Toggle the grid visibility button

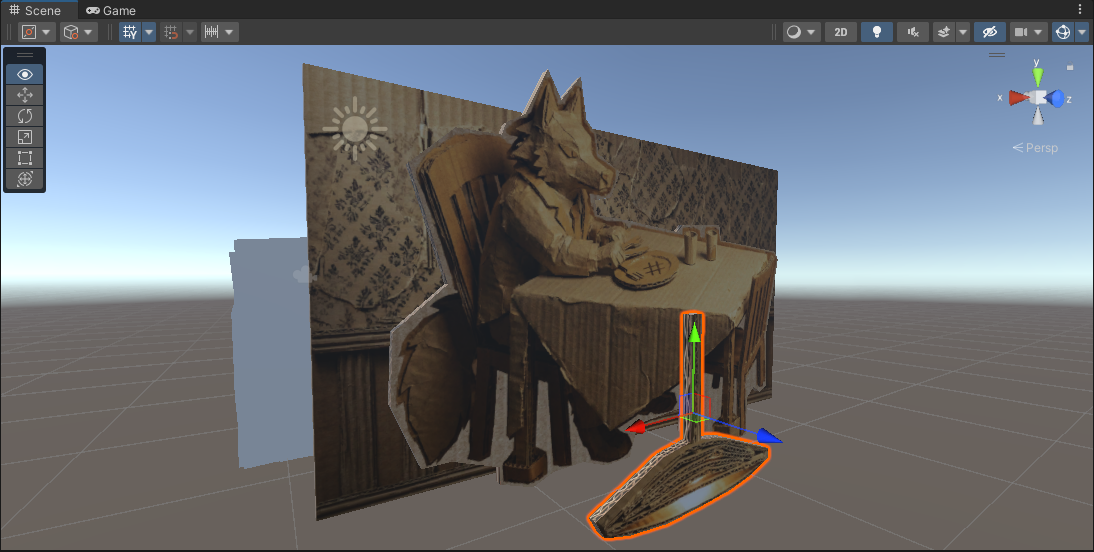click(129, 32)
